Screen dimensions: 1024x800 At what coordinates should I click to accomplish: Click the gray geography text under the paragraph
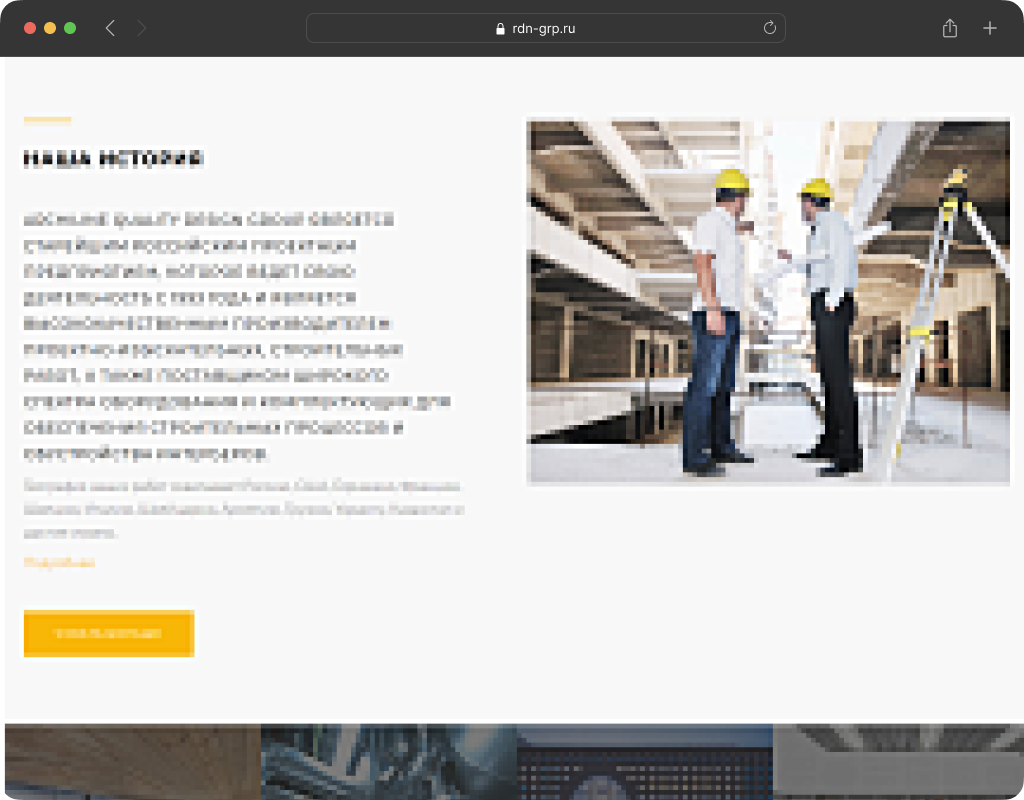point(243,509)
